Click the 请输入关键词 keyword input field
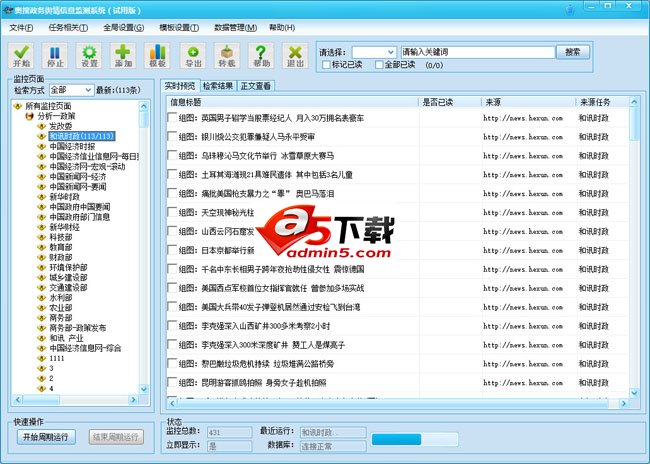The width and height of the screenshot is (650, 464). click(x=478, y=52)
